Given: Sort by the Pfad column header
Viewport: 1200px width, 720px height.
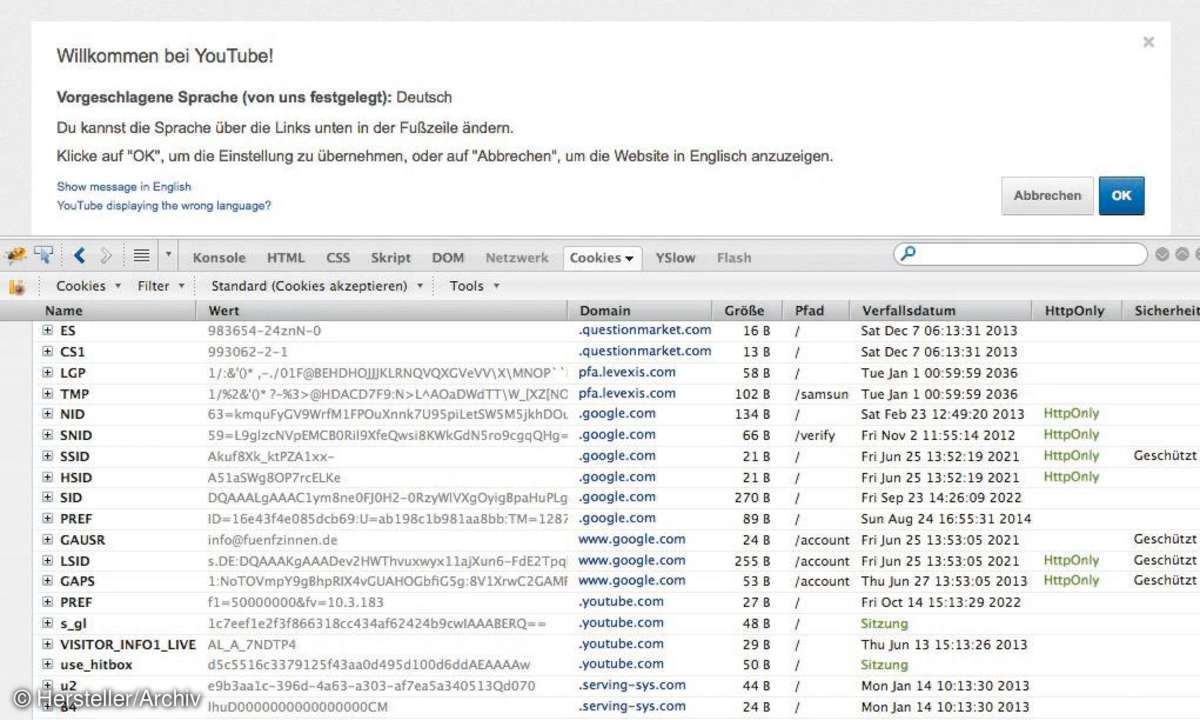Looking at the screenshot, I should (818, 311).
